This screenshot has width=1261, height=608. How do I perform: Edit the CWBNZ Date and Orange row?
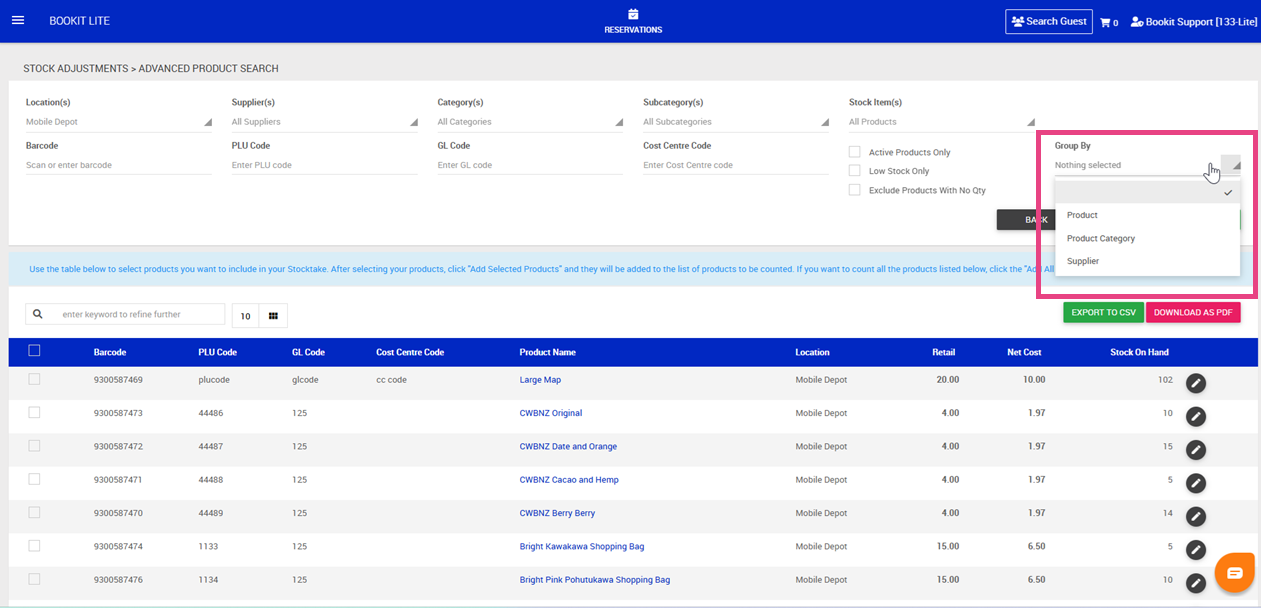tap(1195, 449)
